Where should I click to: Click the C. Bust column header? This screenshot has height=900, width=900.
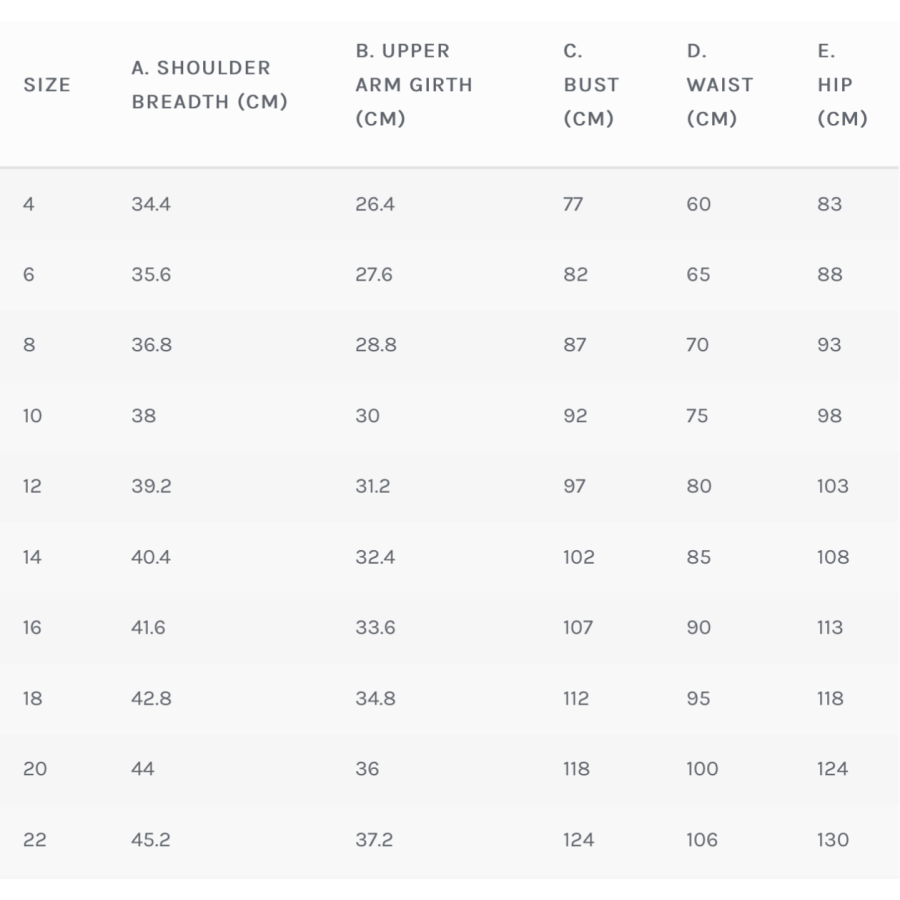point(590,85)
